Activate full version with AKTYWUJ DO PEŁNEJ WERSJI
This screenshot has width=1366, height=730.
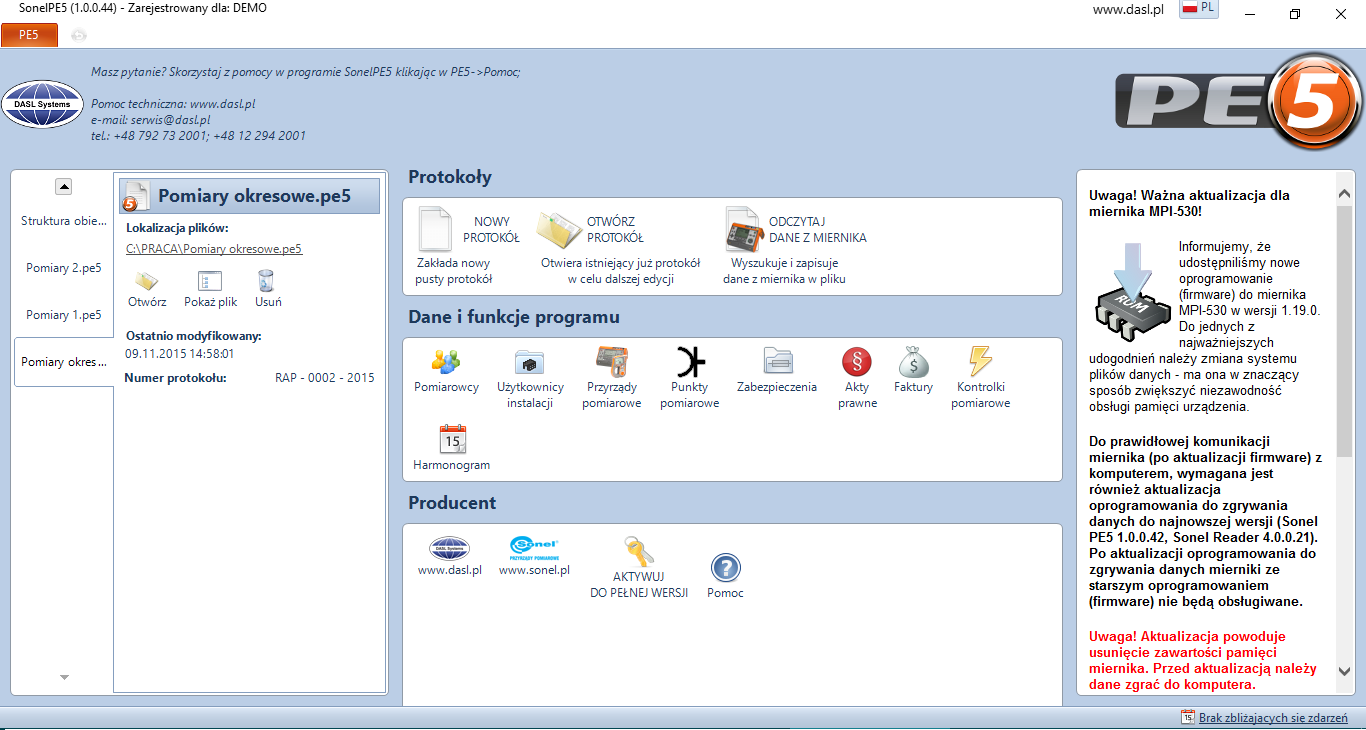pyautogui.click(x=639, y=567)
